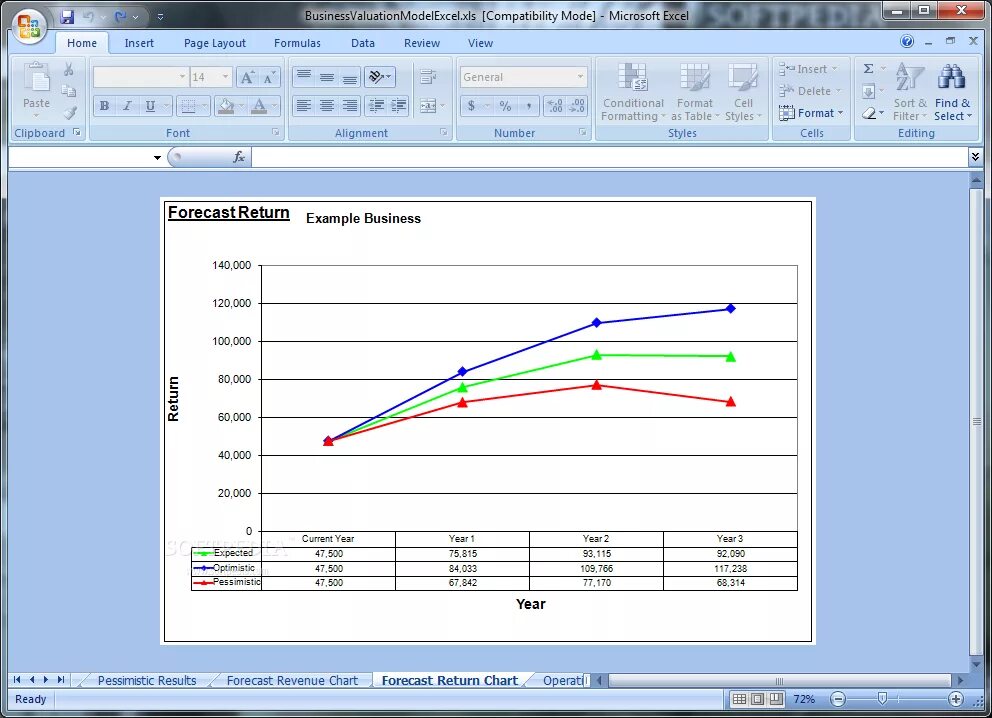
Task: Open the Format as Table gallery
Action: pos(695,92)
